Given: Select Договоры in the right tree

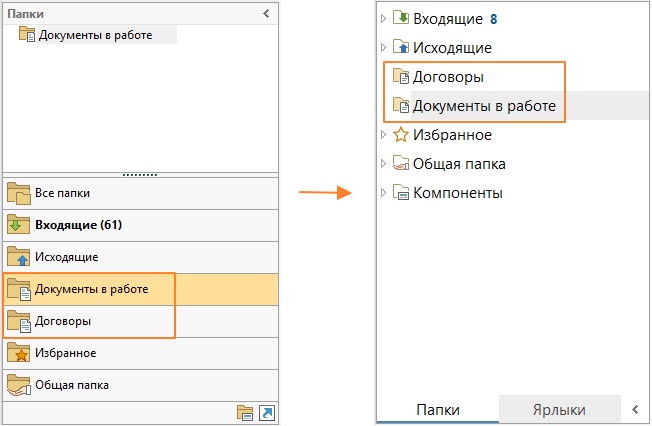Looking at the screenshot, I should click(x=448, y=77).
